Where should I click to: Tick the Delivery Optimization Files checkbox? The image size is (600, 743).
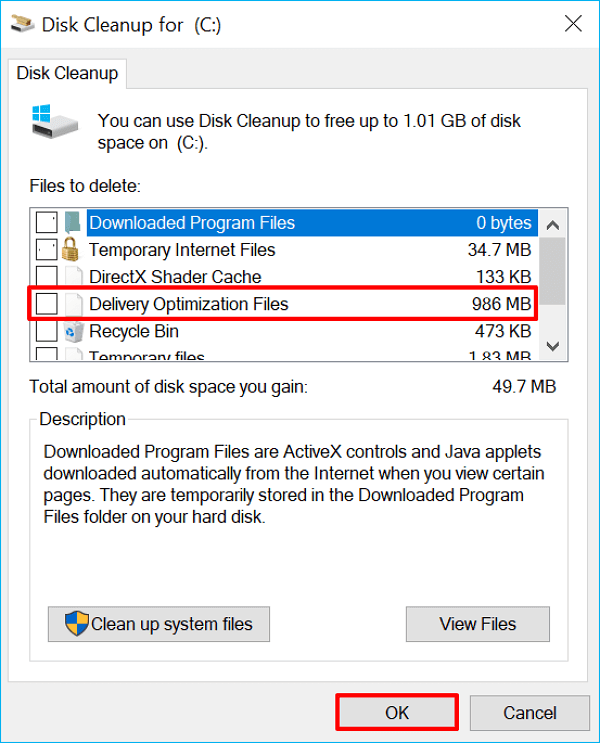46,304
